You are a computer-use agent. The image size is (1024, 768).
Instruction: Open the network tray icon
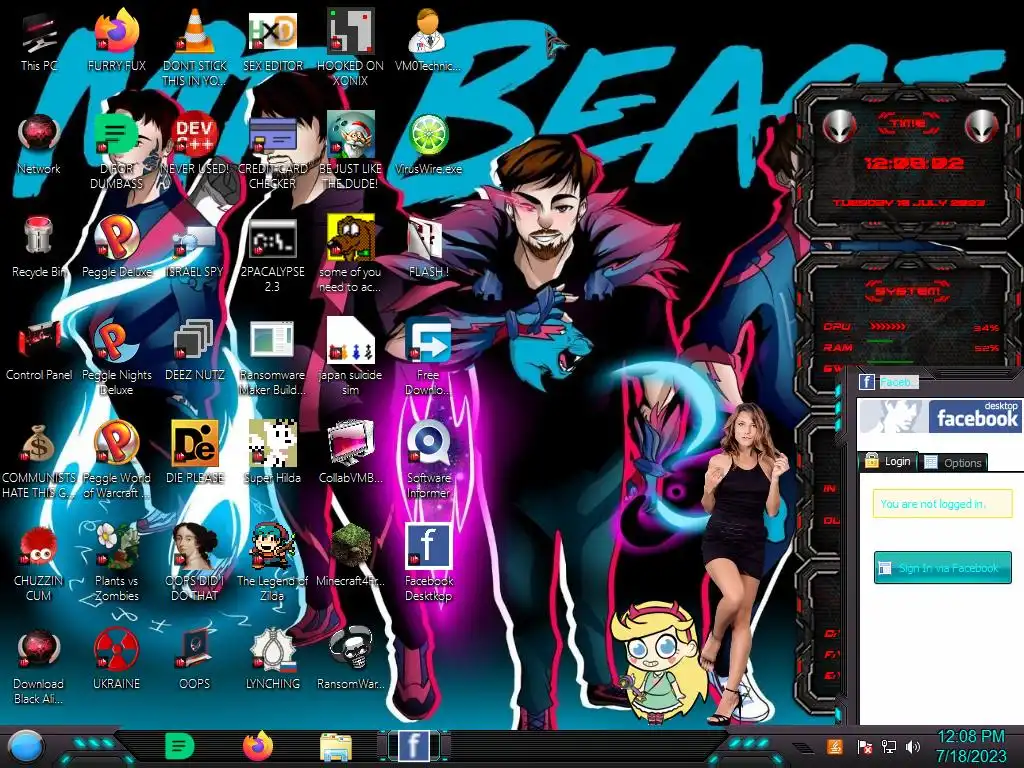coord(888,746)
